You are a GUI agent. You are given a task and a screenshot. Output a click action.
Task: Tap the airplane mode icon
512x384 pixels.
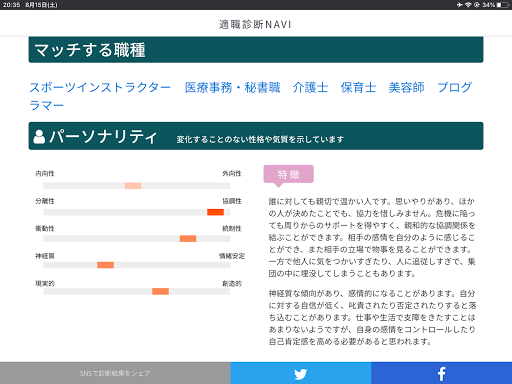[x=460, y=5]
